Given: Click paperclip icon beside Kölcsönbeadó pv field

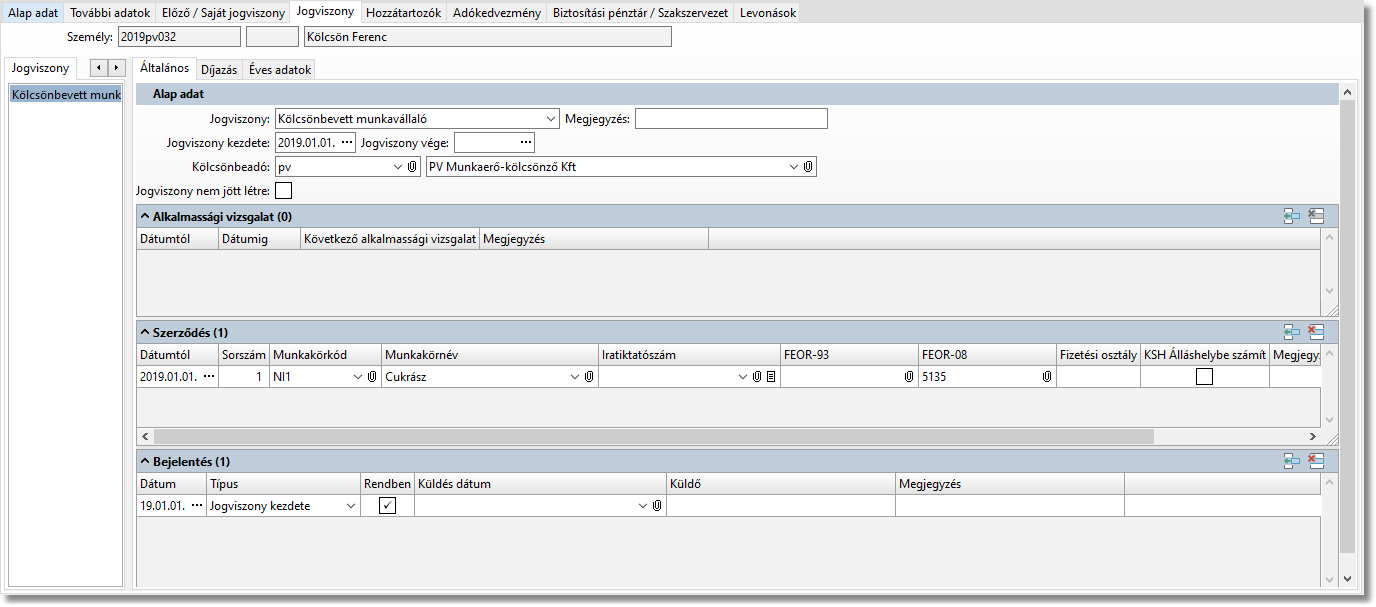Looking at the screenshot, I should [x=411, y=167].
